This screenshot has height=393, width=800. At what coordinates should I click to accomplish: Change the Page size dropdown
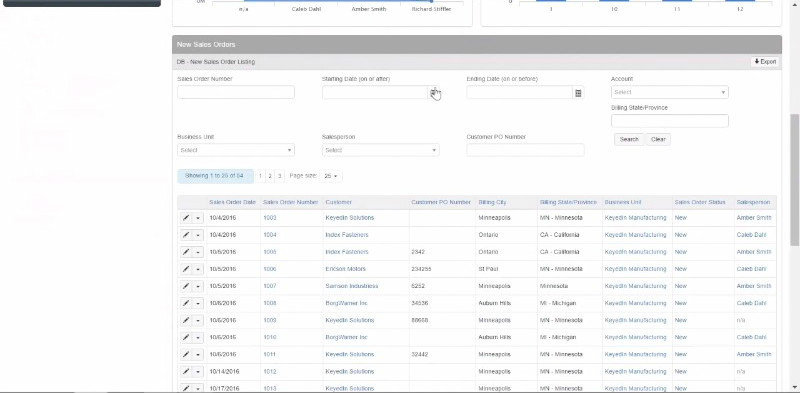331,176
